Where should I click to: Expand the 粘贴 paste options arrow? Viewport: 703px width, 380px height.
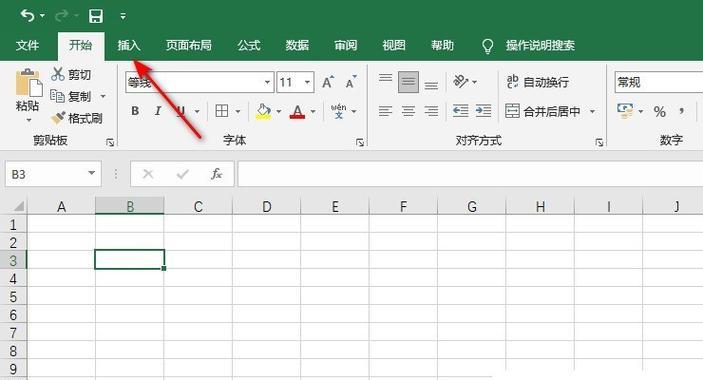[29, 120]
